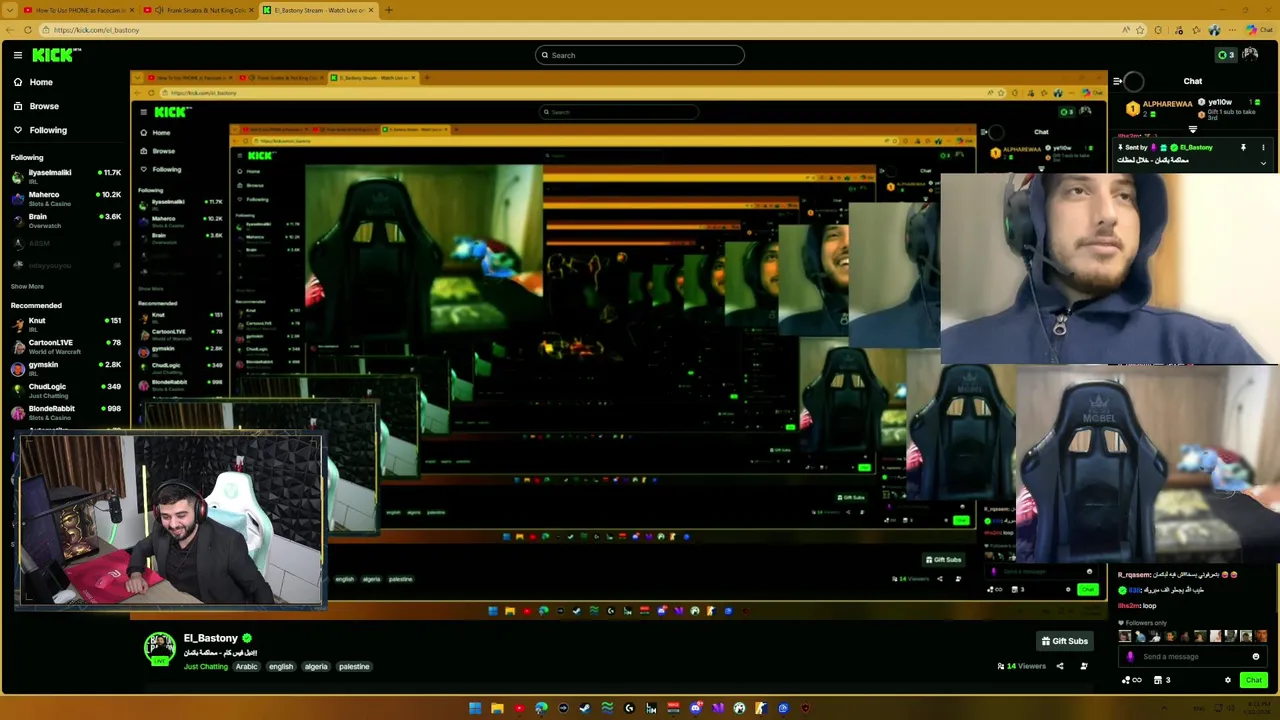Screen dimensions: 1280x720
Task: Select the english tag
Action: (x=281, y=667)
